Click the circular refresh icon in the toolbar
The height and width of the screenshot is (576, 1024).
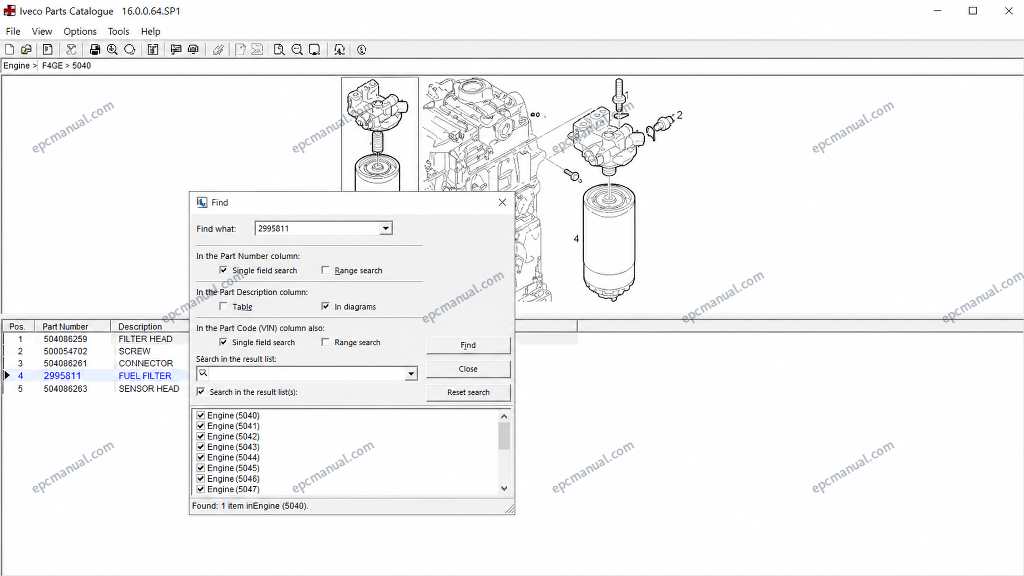tap(129, 50)
